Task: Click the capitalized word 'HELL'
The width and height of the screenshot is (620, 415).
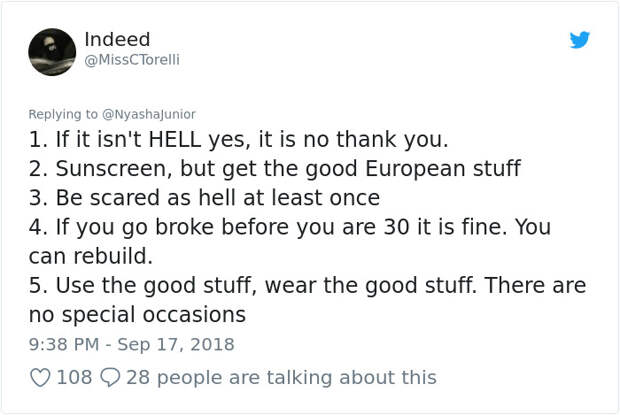Action: click(175, 140)
